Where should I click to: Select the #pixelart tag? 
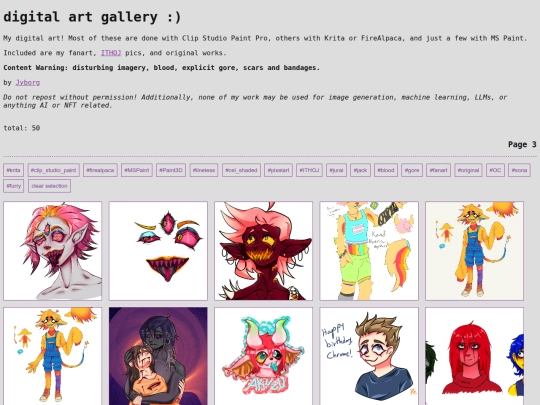(x=279, y=170)
